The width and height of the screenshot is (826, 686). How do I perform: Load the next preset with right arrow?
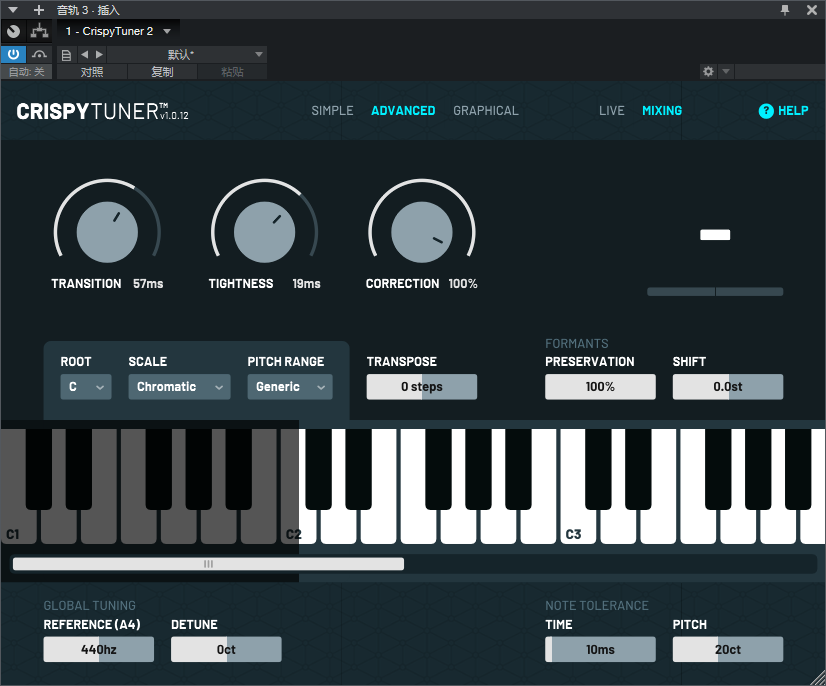(x=99, y=54)
